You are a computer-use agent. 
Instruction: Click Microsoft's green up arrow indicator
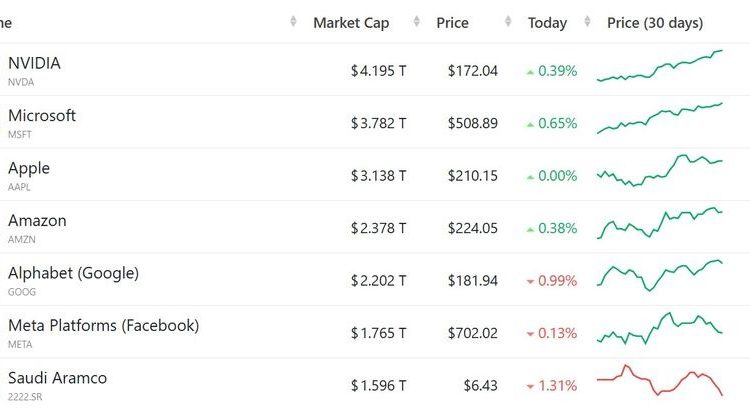point(530,125)
